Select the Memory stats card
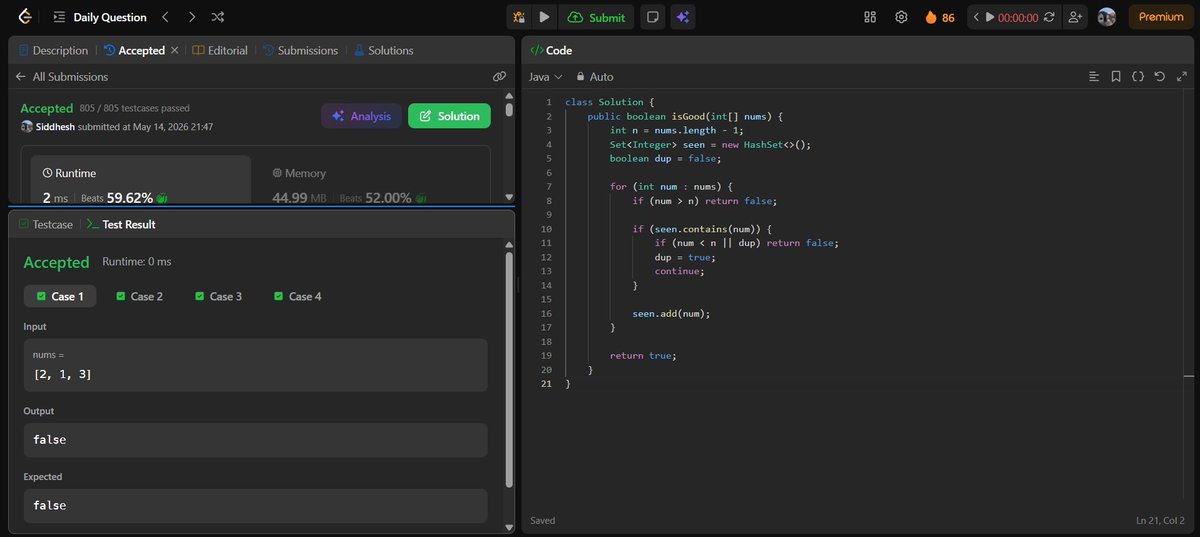Viewport: 1200px width, 537px height. 370,180
